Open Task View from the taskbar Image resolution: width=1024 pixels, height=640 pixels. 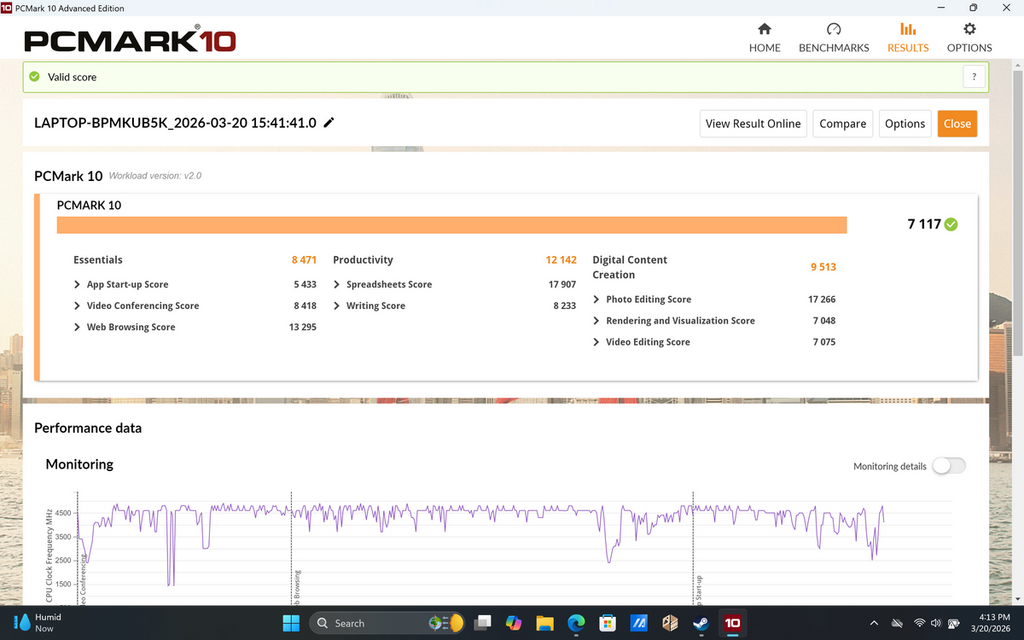[481, 623]
